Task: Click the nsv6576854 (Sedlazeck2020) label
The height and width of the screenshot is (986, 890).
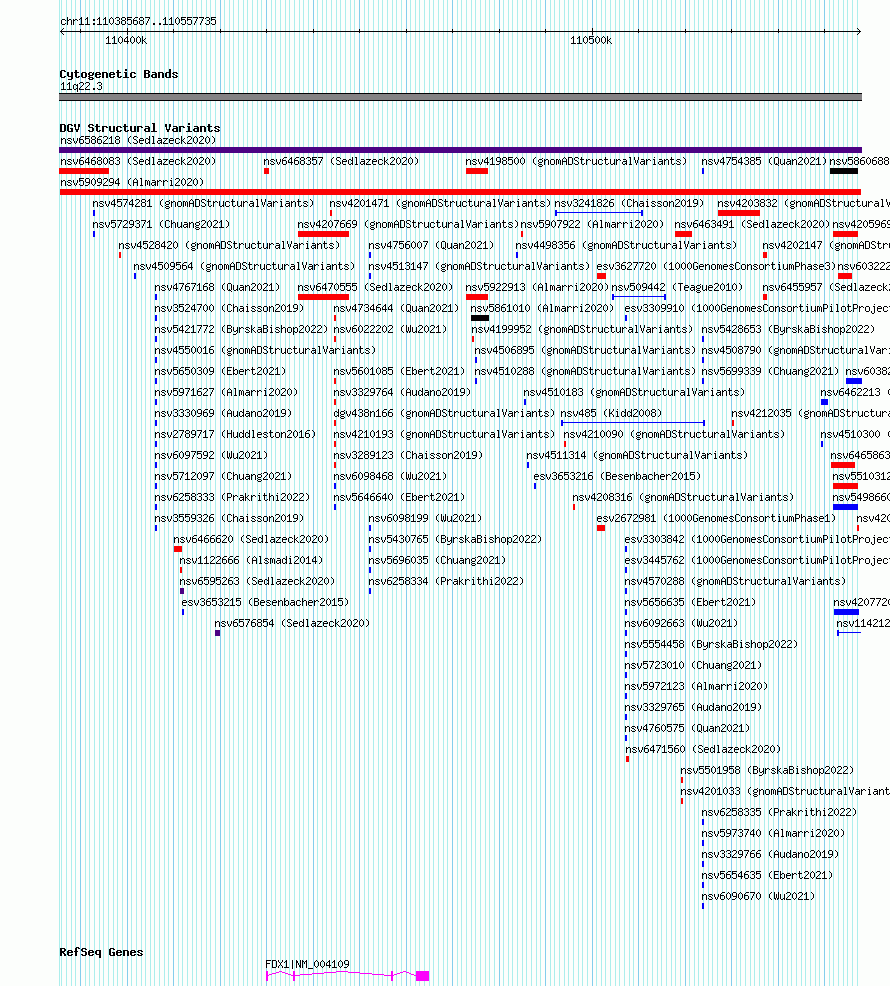Action: point(292,623)
